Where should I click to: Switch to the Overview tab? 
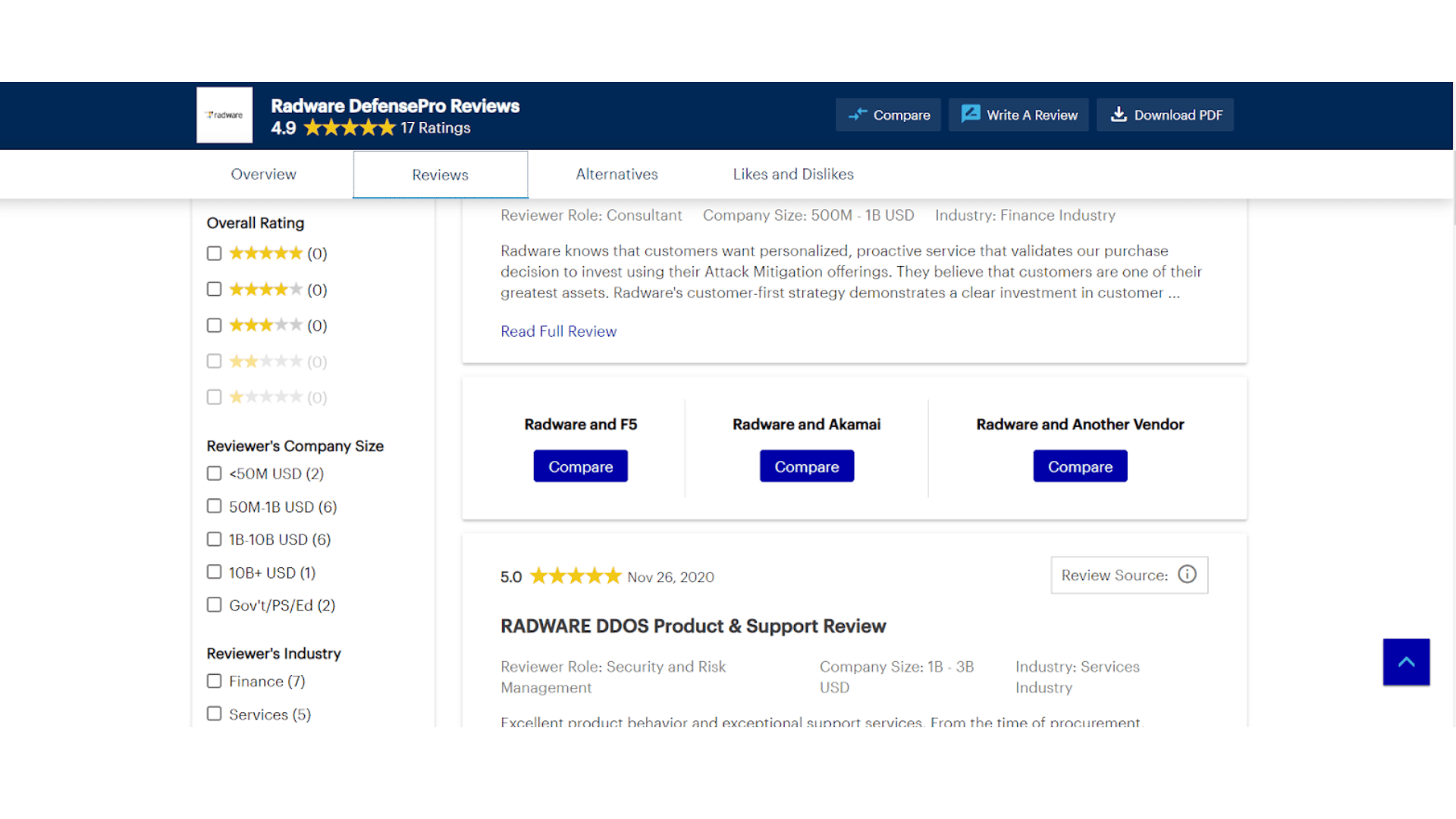(x=263, y=174)
